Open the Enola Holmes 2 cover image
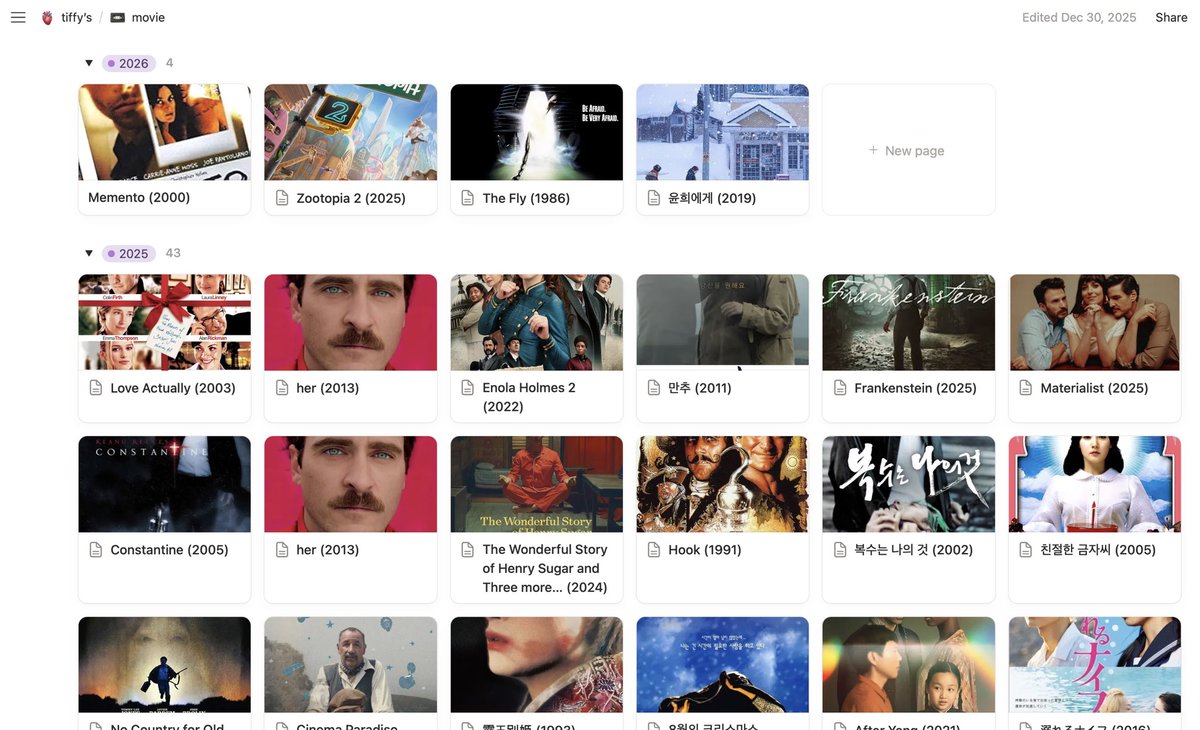This screenshot has height=730, width=1200. 537,322
